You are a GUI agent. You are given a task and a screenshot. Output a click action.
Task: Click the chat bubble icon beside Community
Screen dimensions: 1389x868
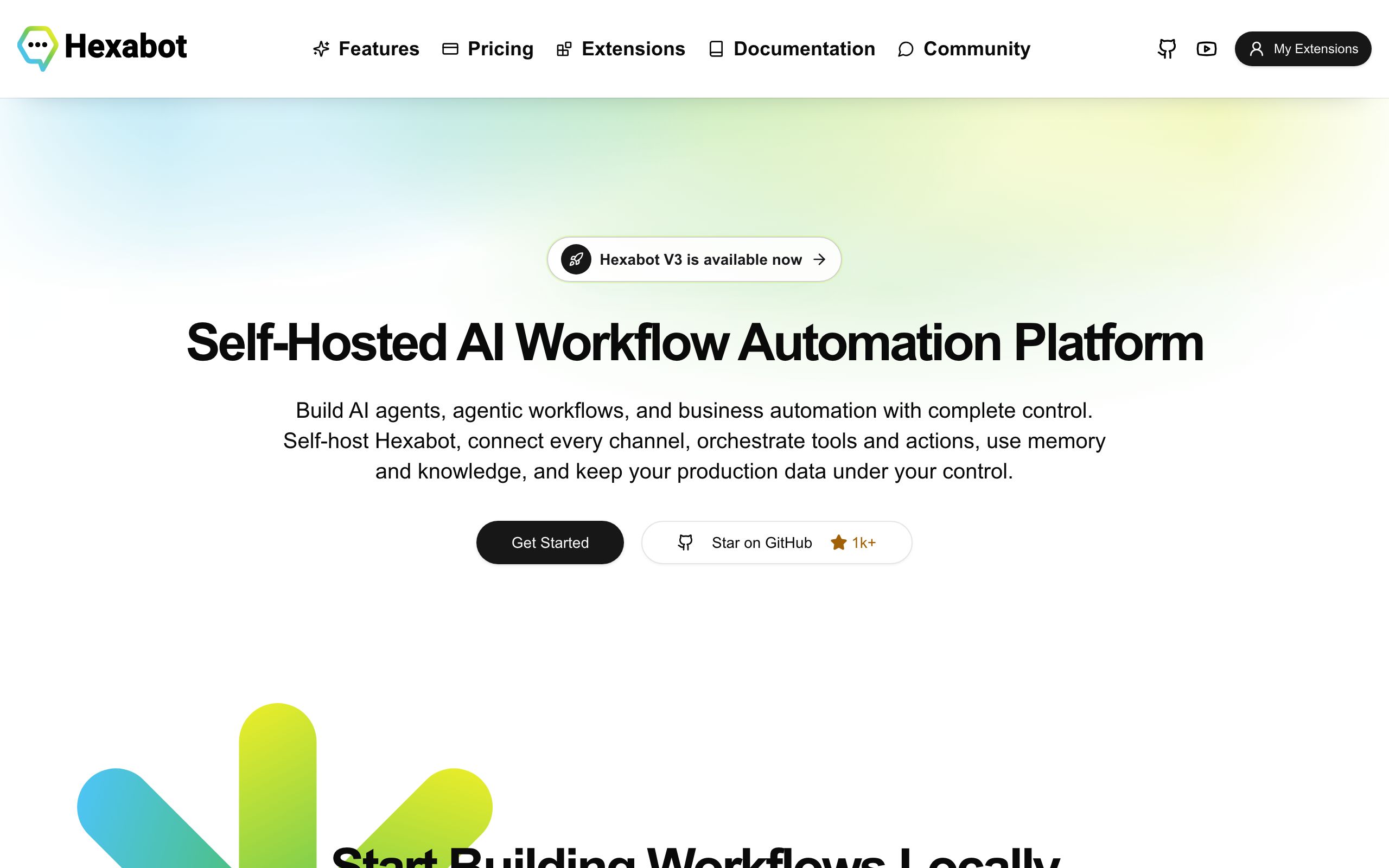click(x=906, y=49)
